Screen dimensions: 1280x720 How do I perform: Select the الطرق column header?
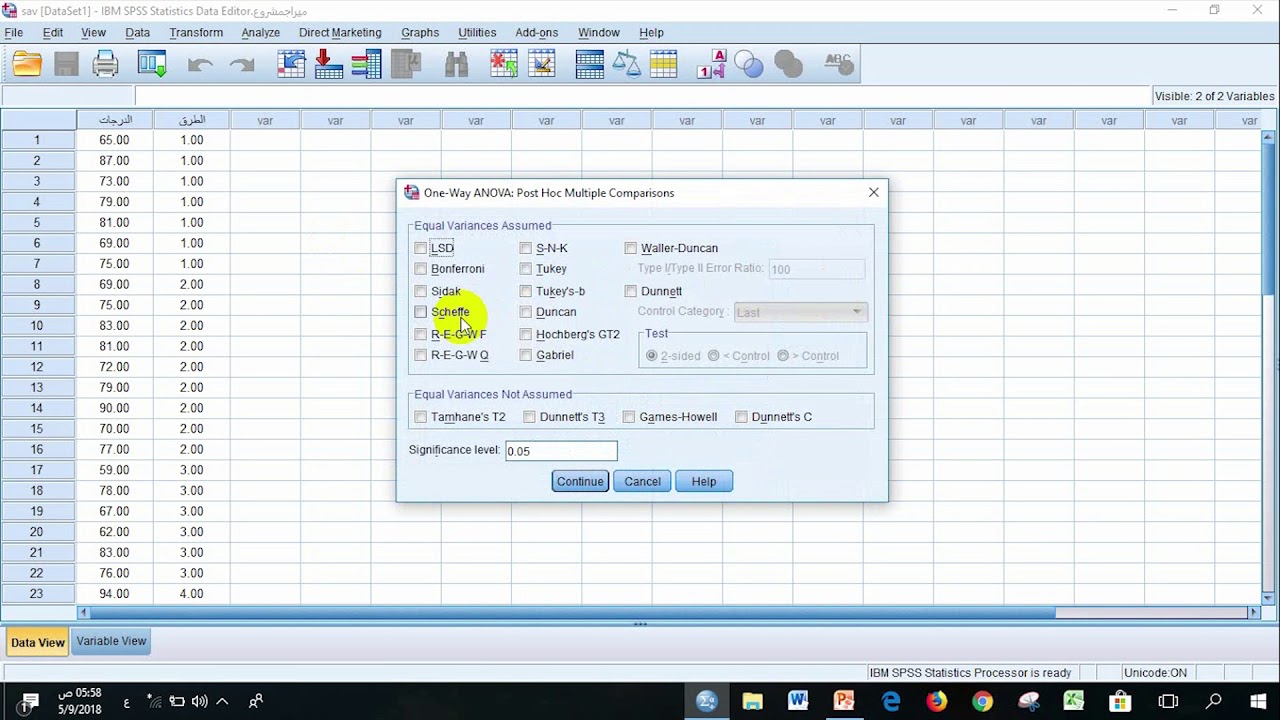pos(192,120)
